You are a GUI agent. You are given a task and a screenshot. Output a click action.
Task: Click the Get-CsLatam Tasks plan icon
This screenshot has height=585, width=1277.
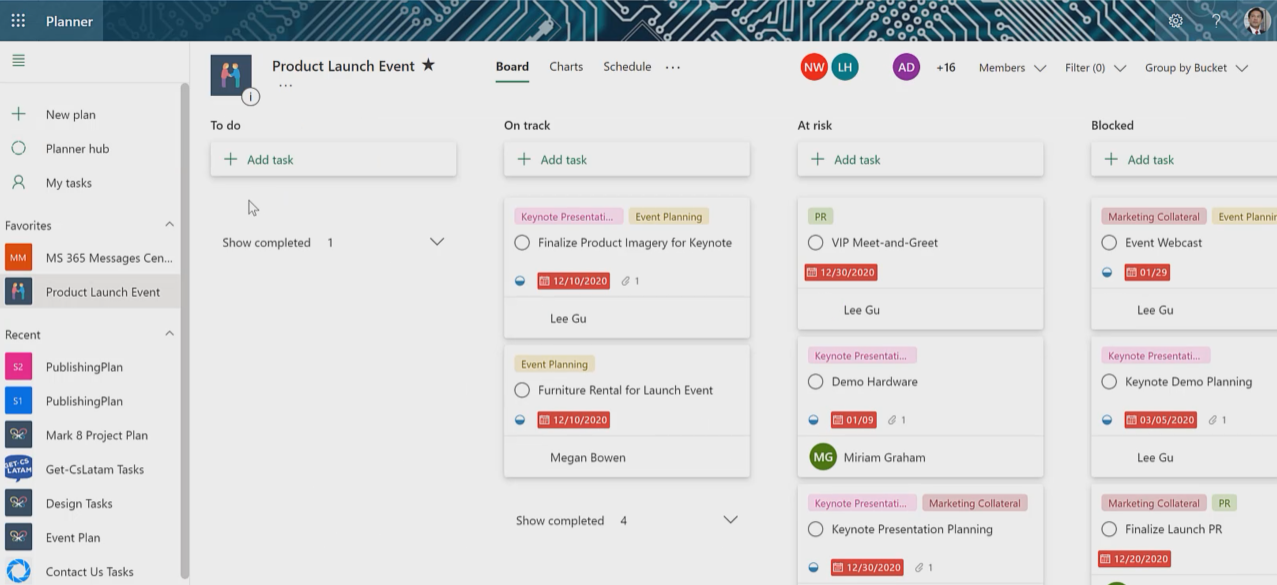[18, 469]
